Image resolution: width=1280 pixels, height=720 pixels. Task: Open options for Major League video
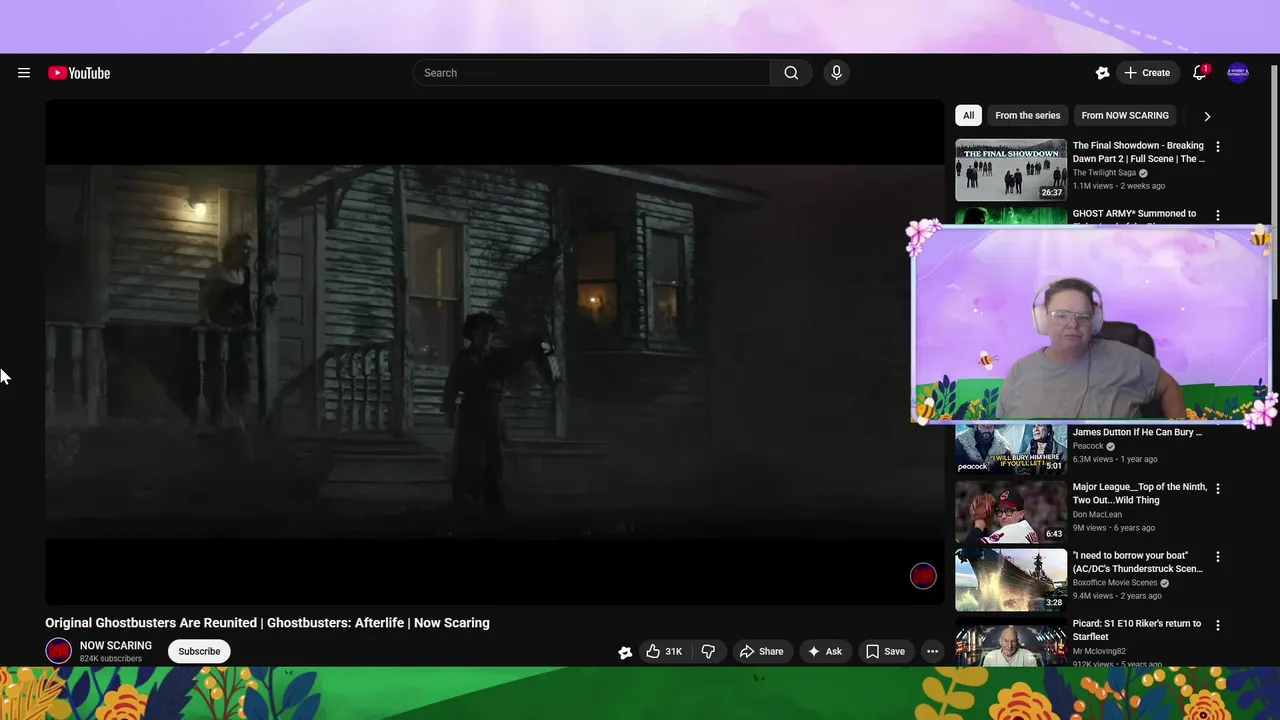(x=1217, y=488)
